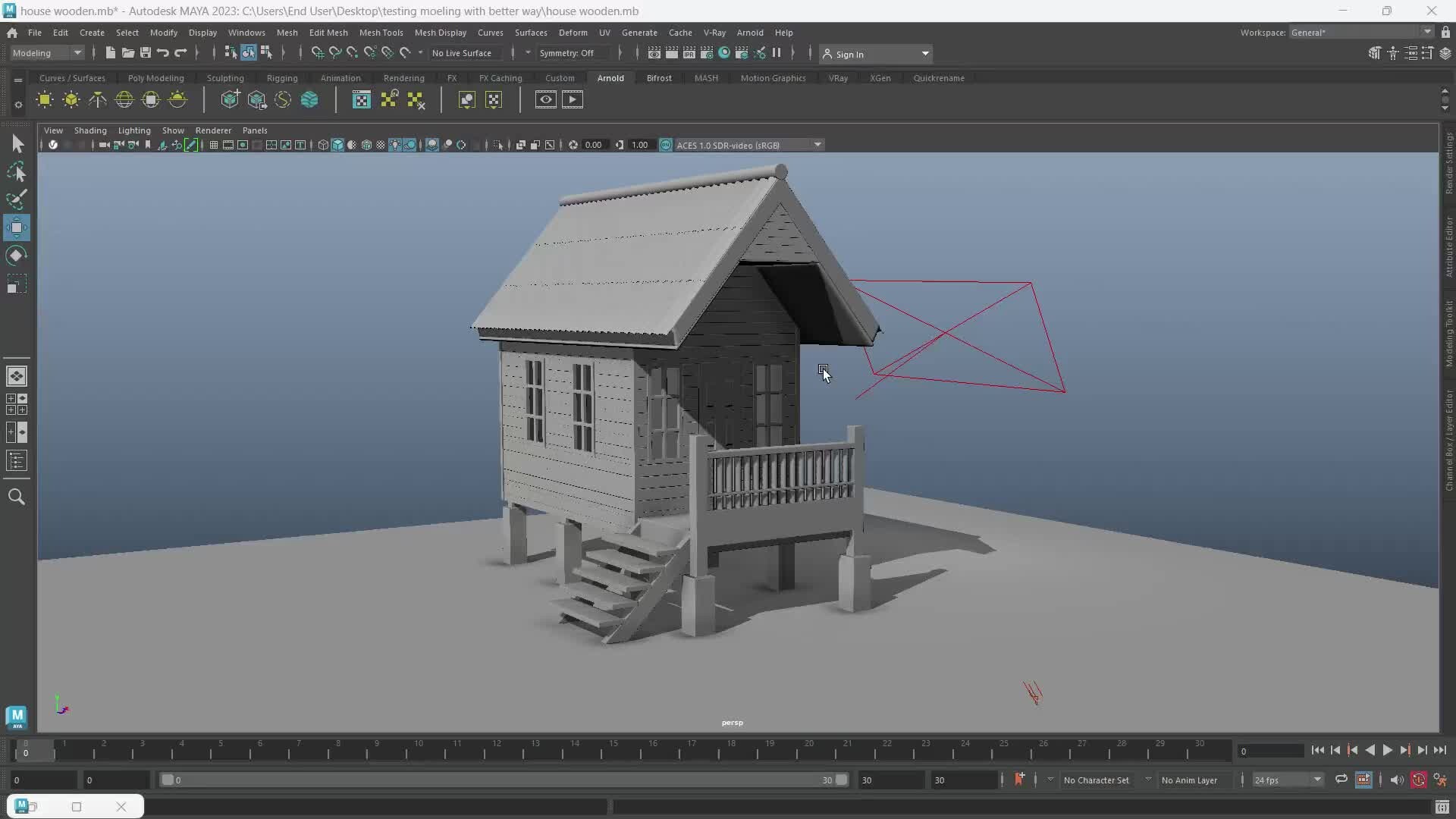
Task: Mute audio using the speaker icon
Action: [1398, 780]
